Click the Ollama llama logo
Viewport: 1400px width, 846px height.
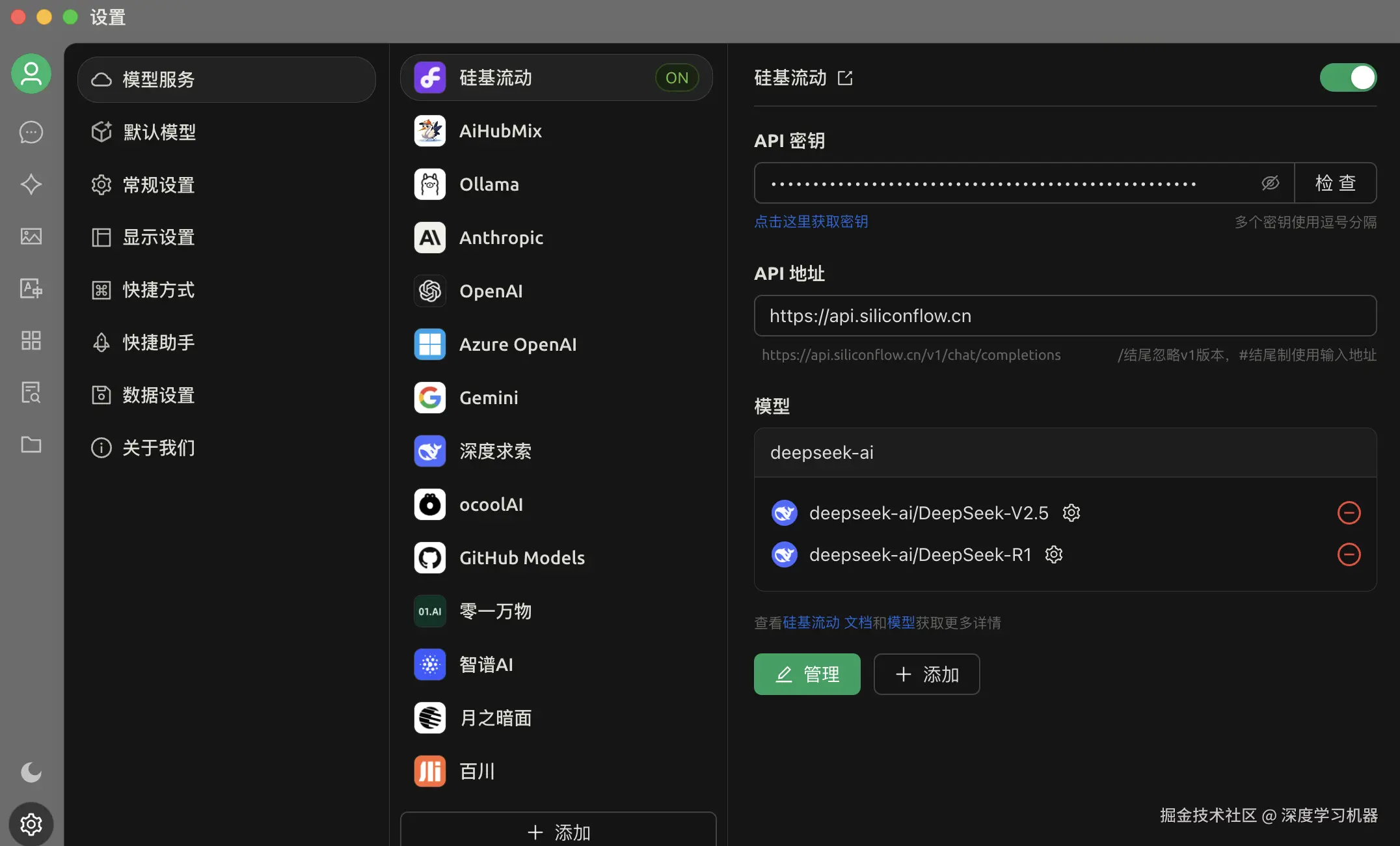click(x=430, y=184)
